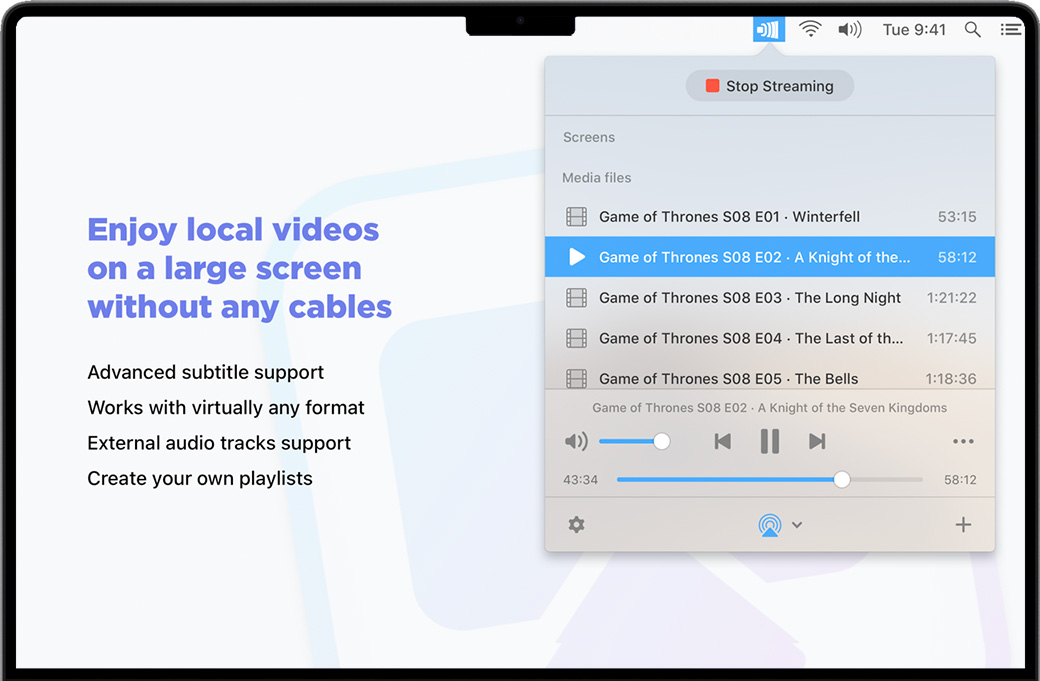Open Spotlight search in menu bar
Screen dimensions: 1040x681
tap(972, 29)
